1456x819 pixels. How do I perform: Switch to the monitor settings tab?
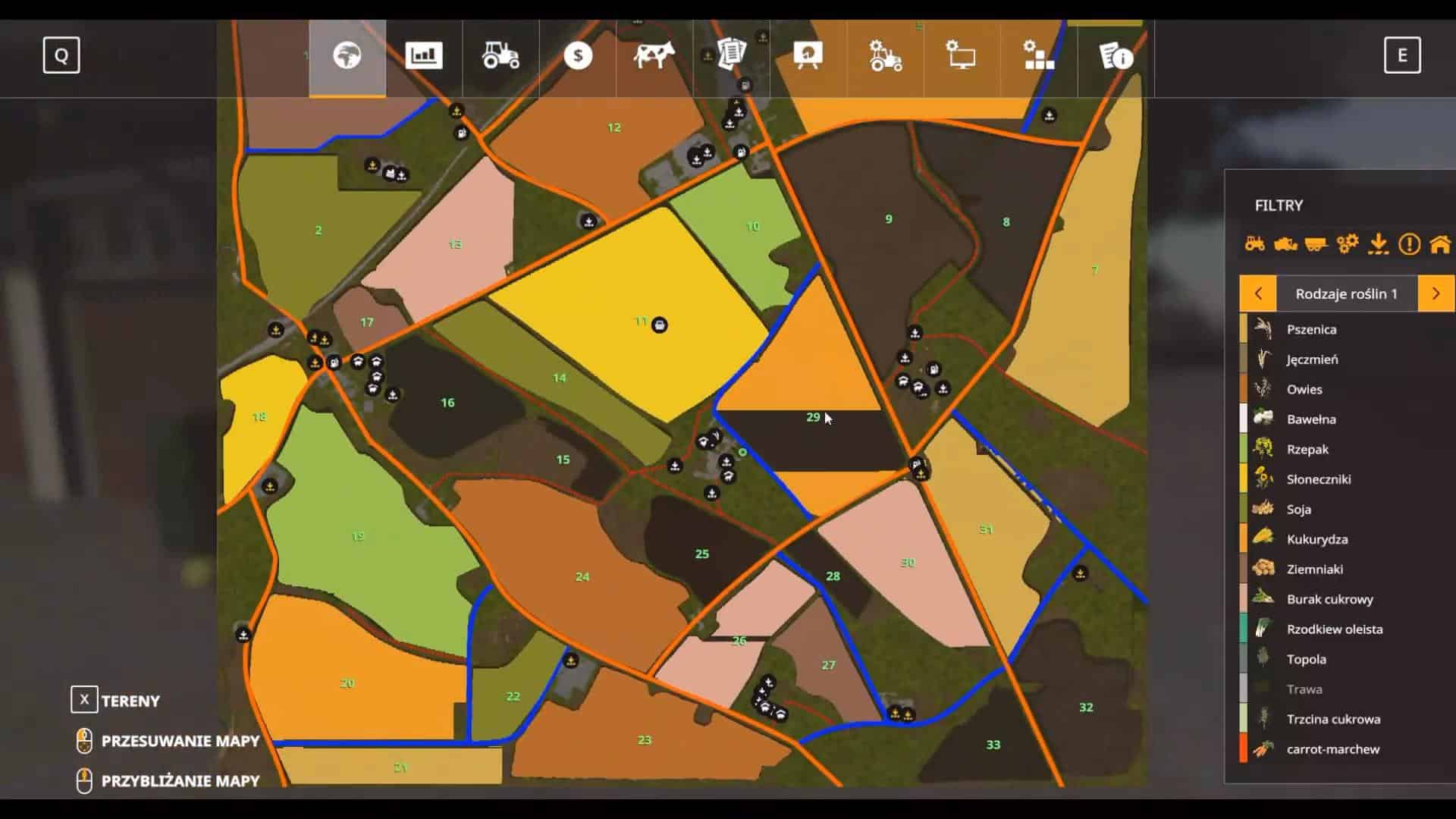point(960,55)
